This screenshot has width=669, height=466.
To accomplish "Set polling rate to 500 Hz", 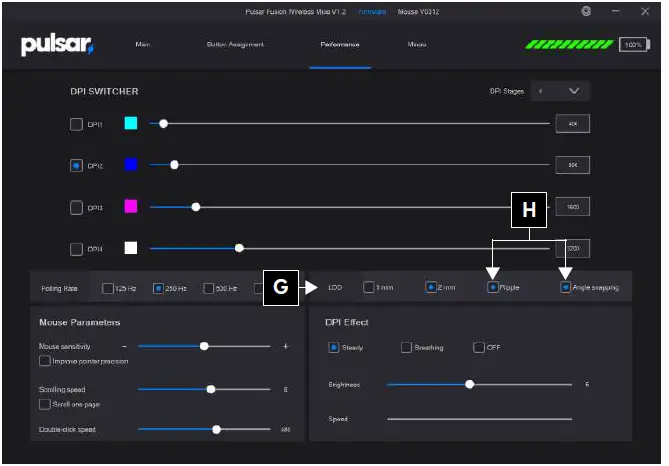I will (208, 288).
